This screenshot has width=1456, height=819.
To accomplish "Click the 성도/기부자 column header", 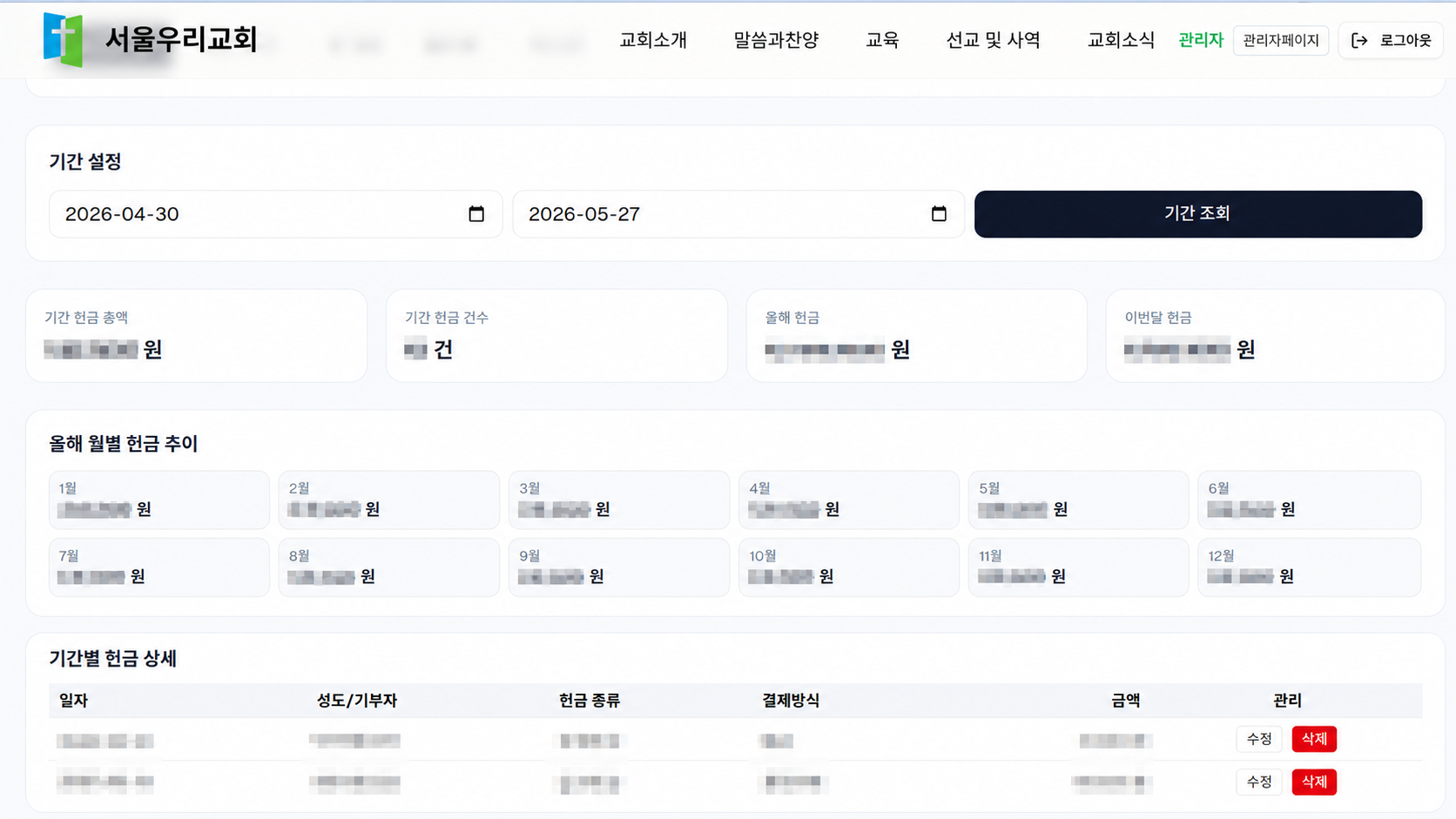I will pyautogui.click(x=356, y=701).
